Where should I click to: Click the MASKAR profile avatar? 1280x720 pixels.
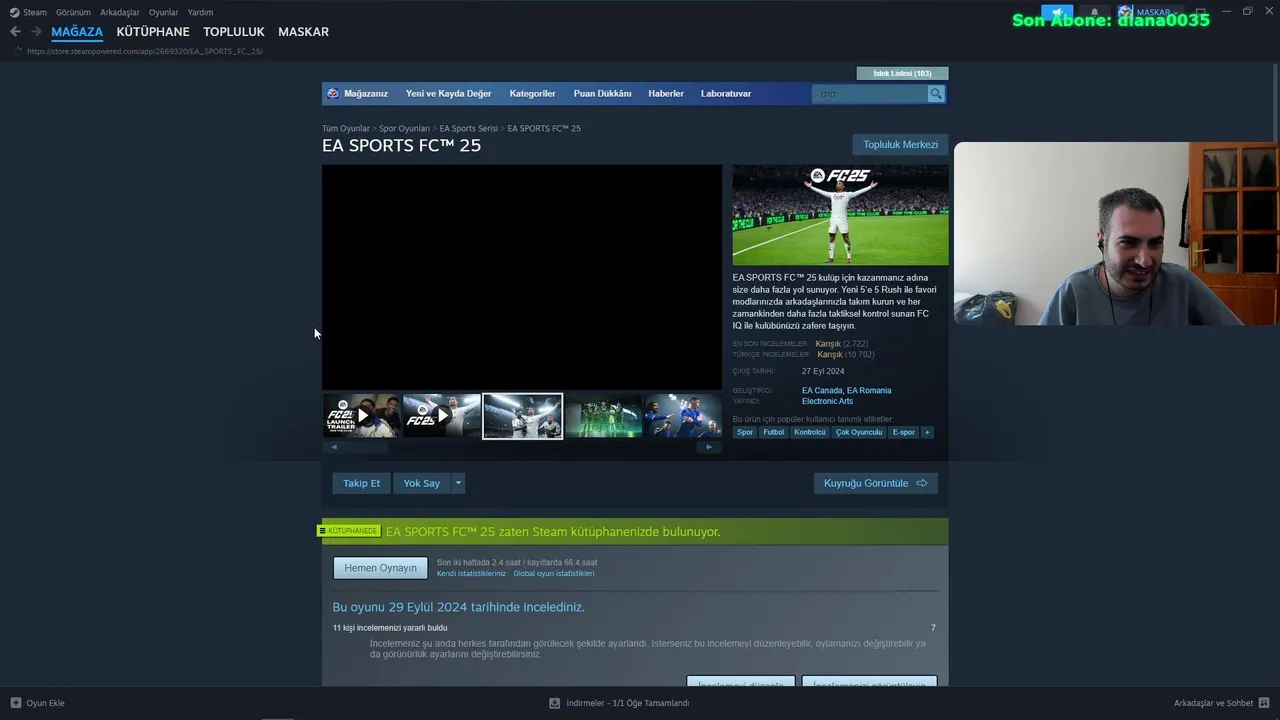pyautogui.click(x=1125, y=13)
